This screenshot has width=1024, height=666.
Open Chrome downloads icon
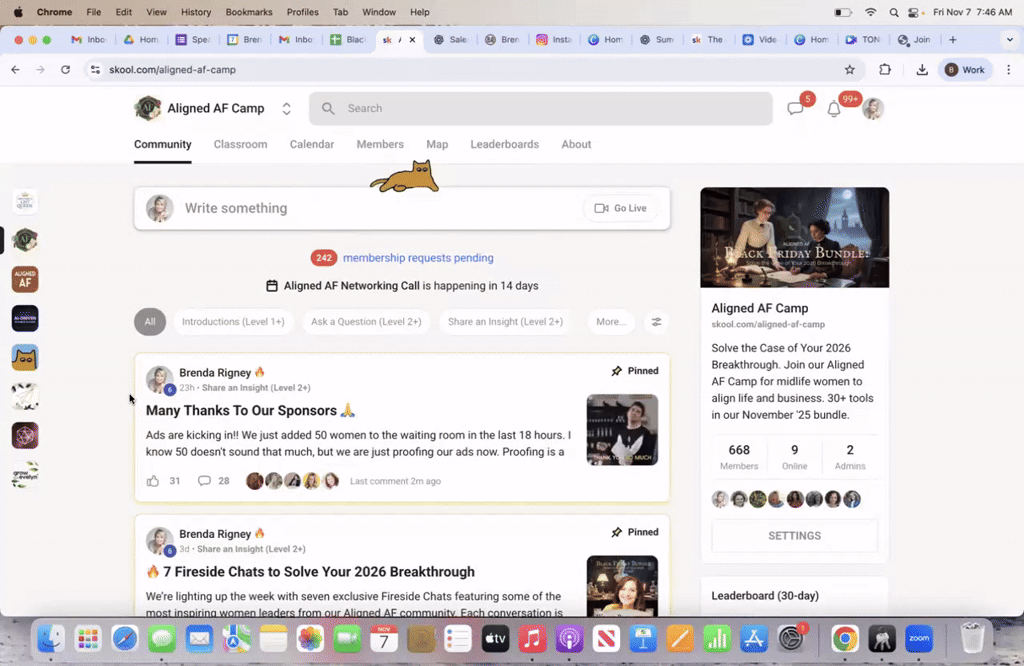[921, 70]
